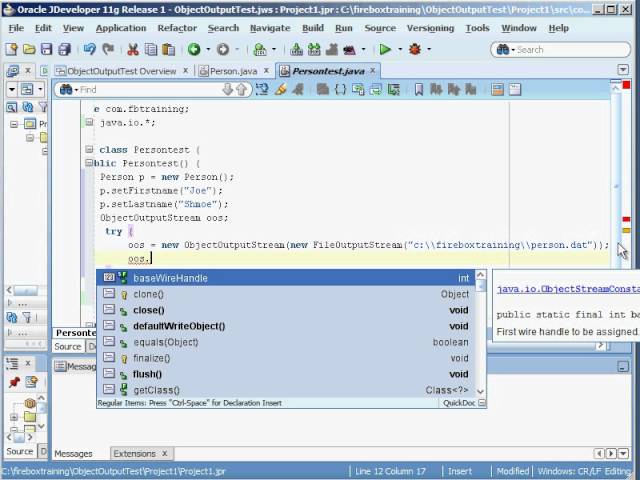Click the green Run play icon

[385, 49]
